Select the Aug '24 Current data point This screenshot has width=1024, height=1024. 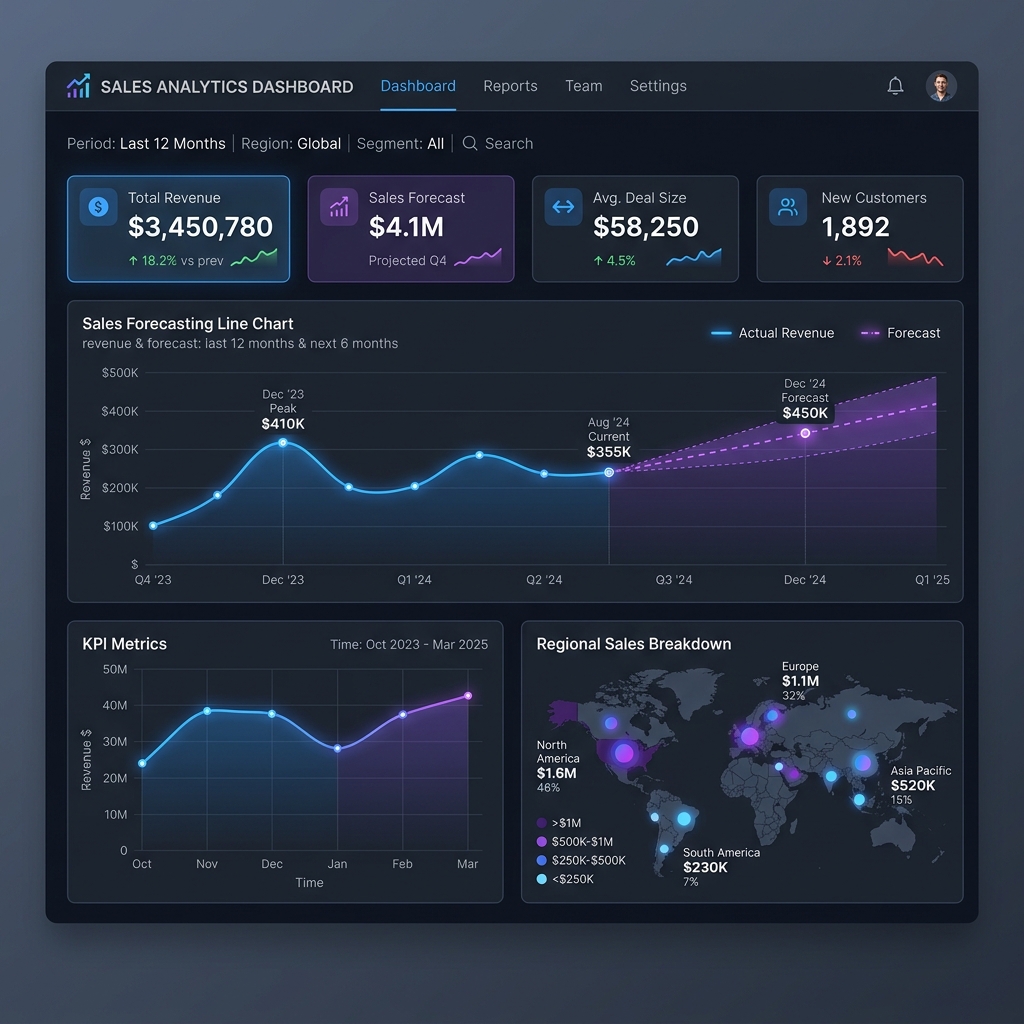pos(609,472)
